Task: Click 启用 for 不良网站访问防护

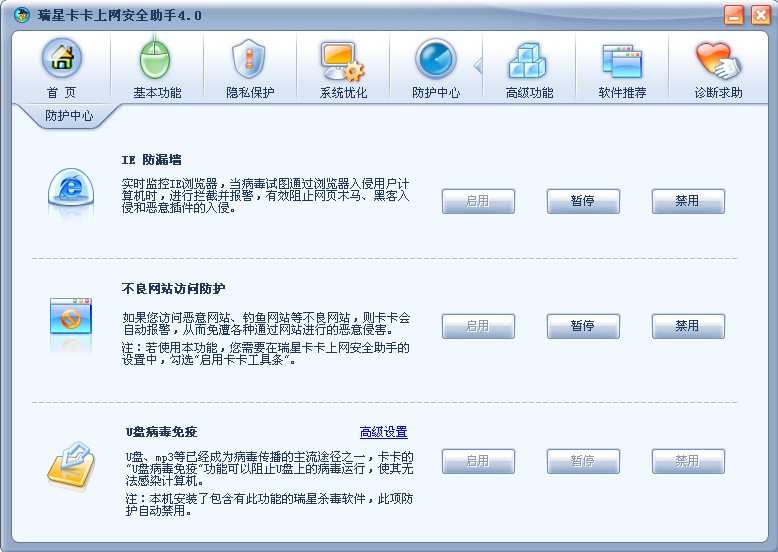Action: (x=478, y=326)
